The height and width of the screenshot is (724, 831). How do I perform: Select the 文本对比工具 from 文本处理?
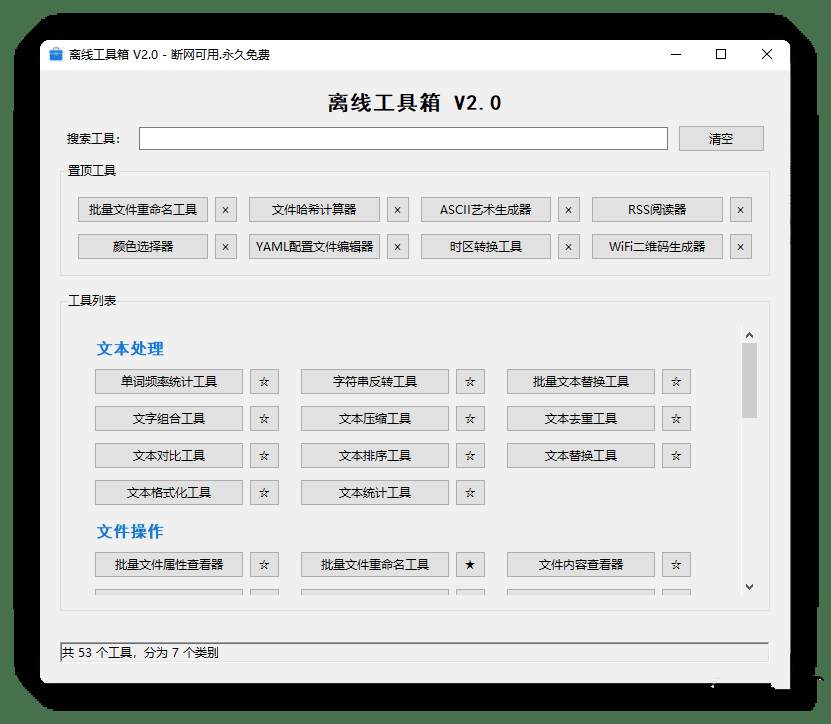click(166, 455)
